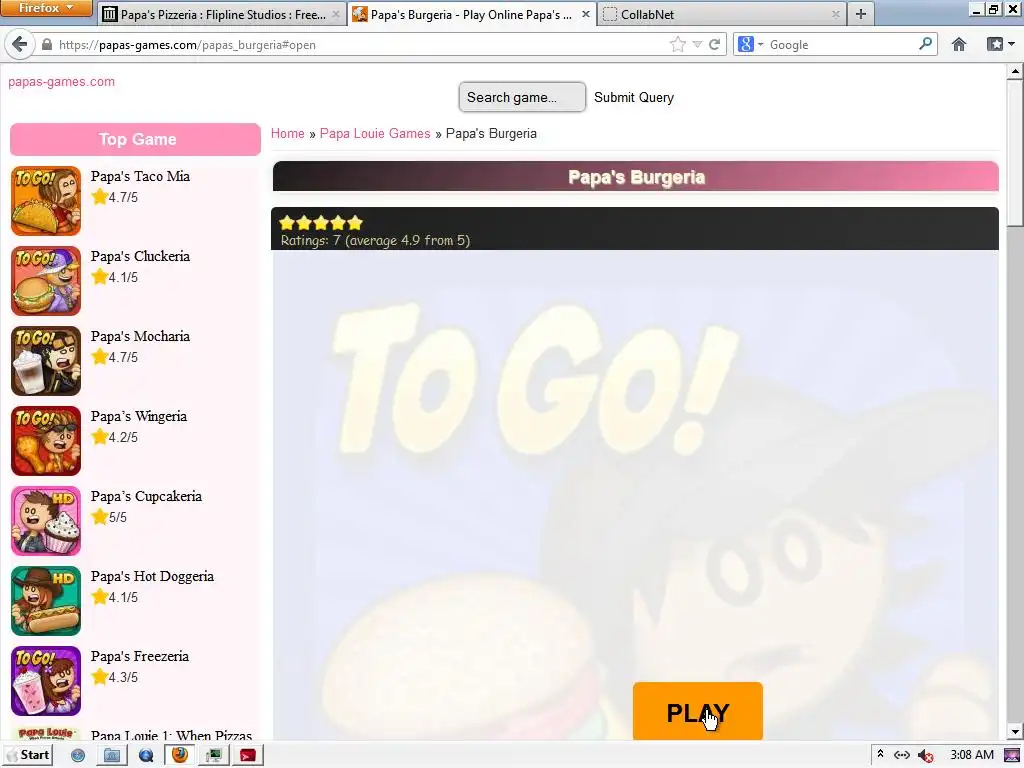Select the Papa's Burgeria browser tab
1024x768 pixels.
(471, 14)
